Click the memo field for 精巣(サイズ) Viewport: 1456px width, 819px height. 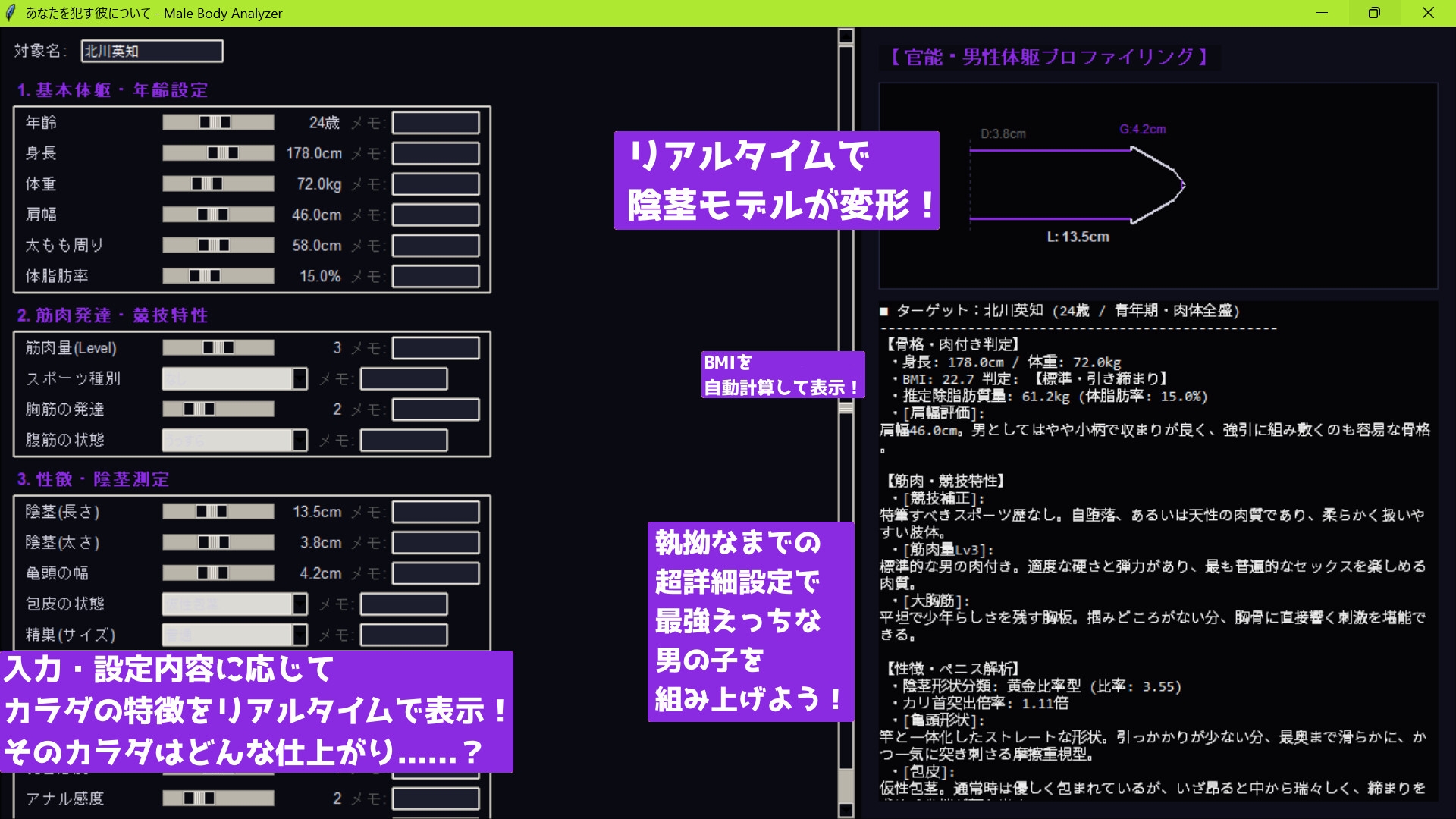tap(403, 635)
